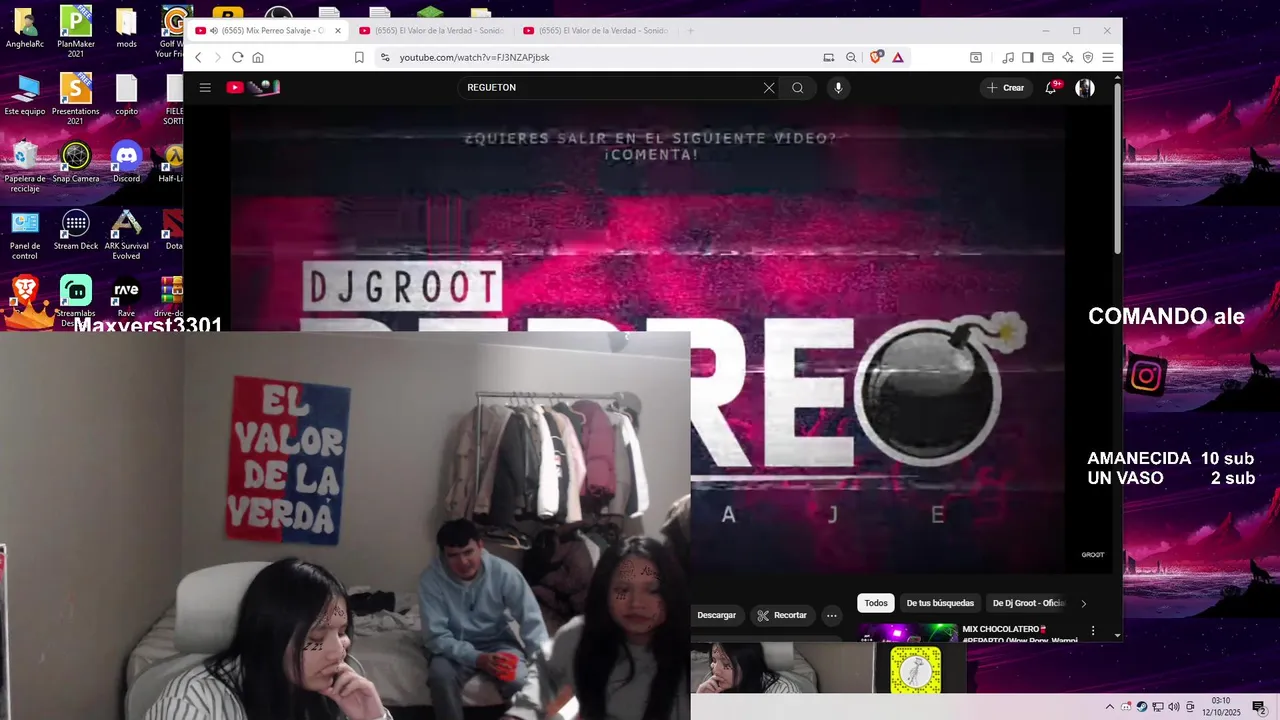The height and width of the screenshot is (720, 1280).
Task: Clear the REGUETON search text
Action: point(769,88)
